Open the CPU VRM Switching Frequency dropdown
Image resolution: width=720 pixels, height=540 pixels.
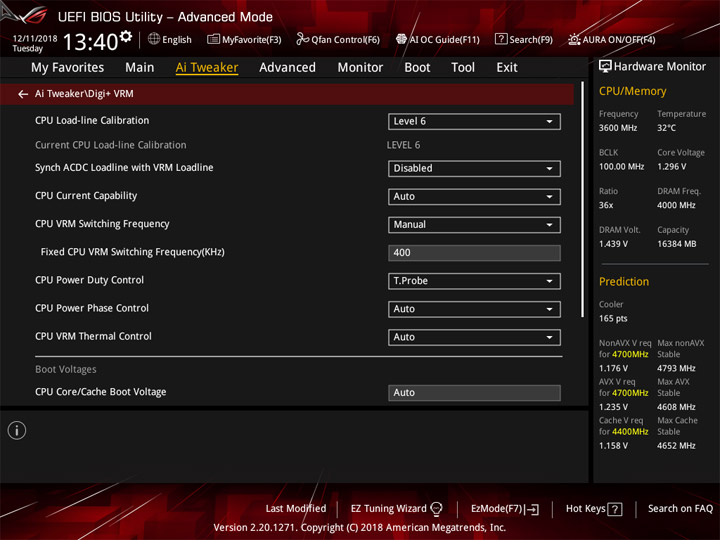[x=474, y=225]
